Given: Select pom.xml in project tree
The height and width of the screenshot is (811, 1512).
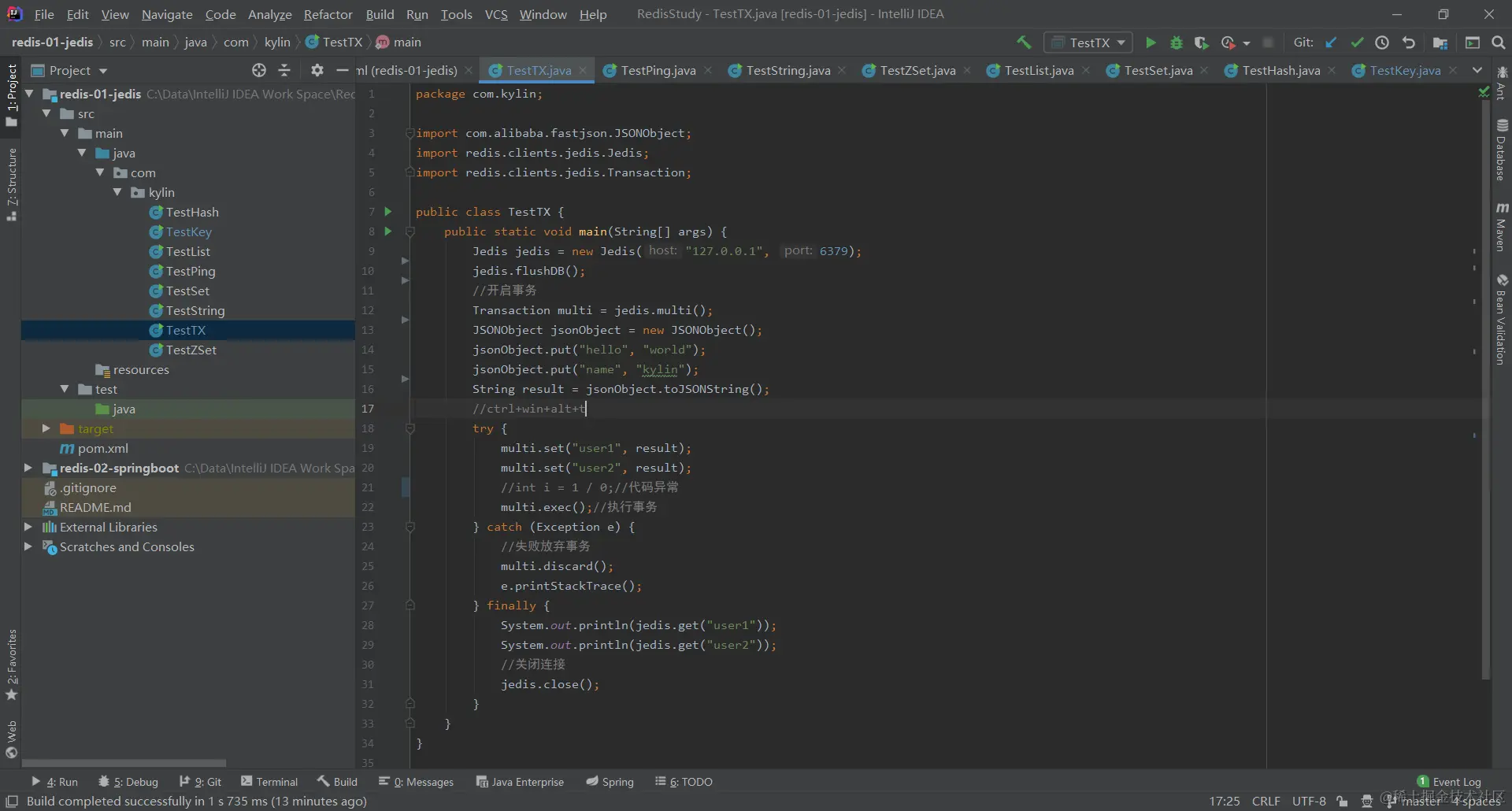Looking at the screenshot, I should 102,448.
